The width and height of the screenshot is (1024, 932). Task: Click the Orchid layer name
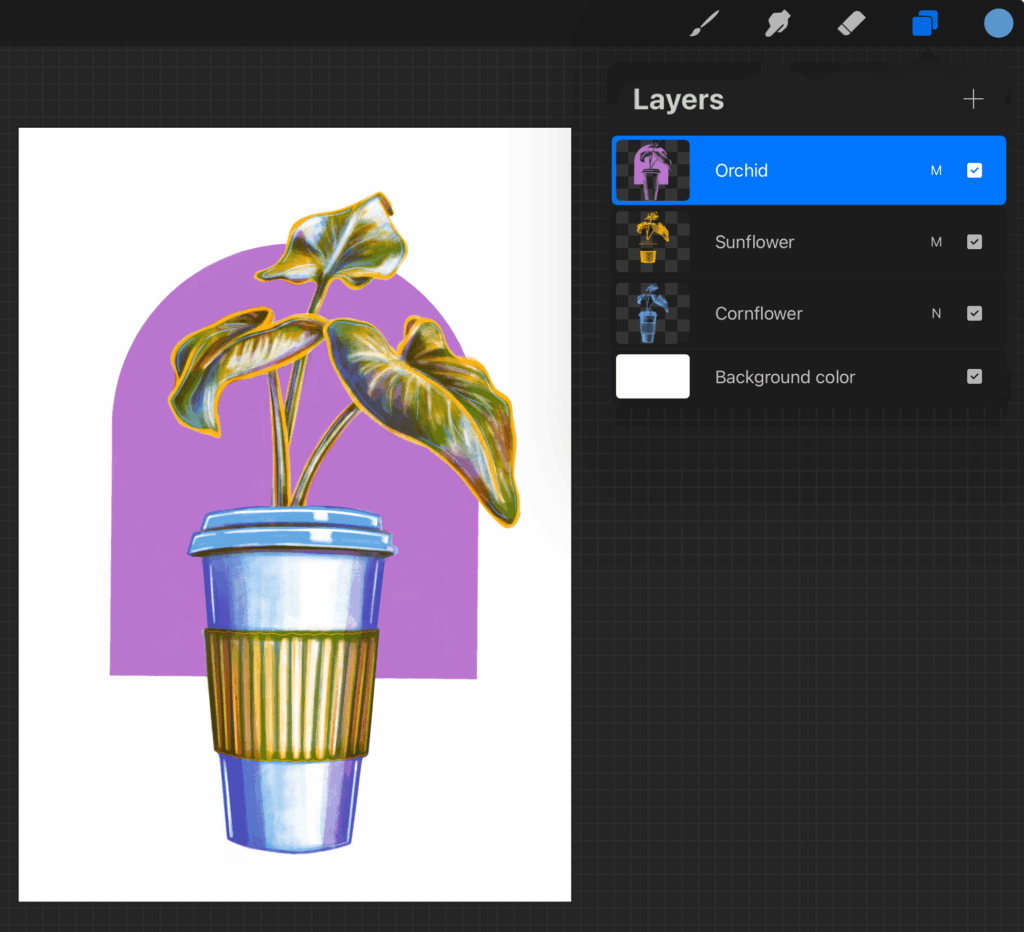tap(741, 171)
